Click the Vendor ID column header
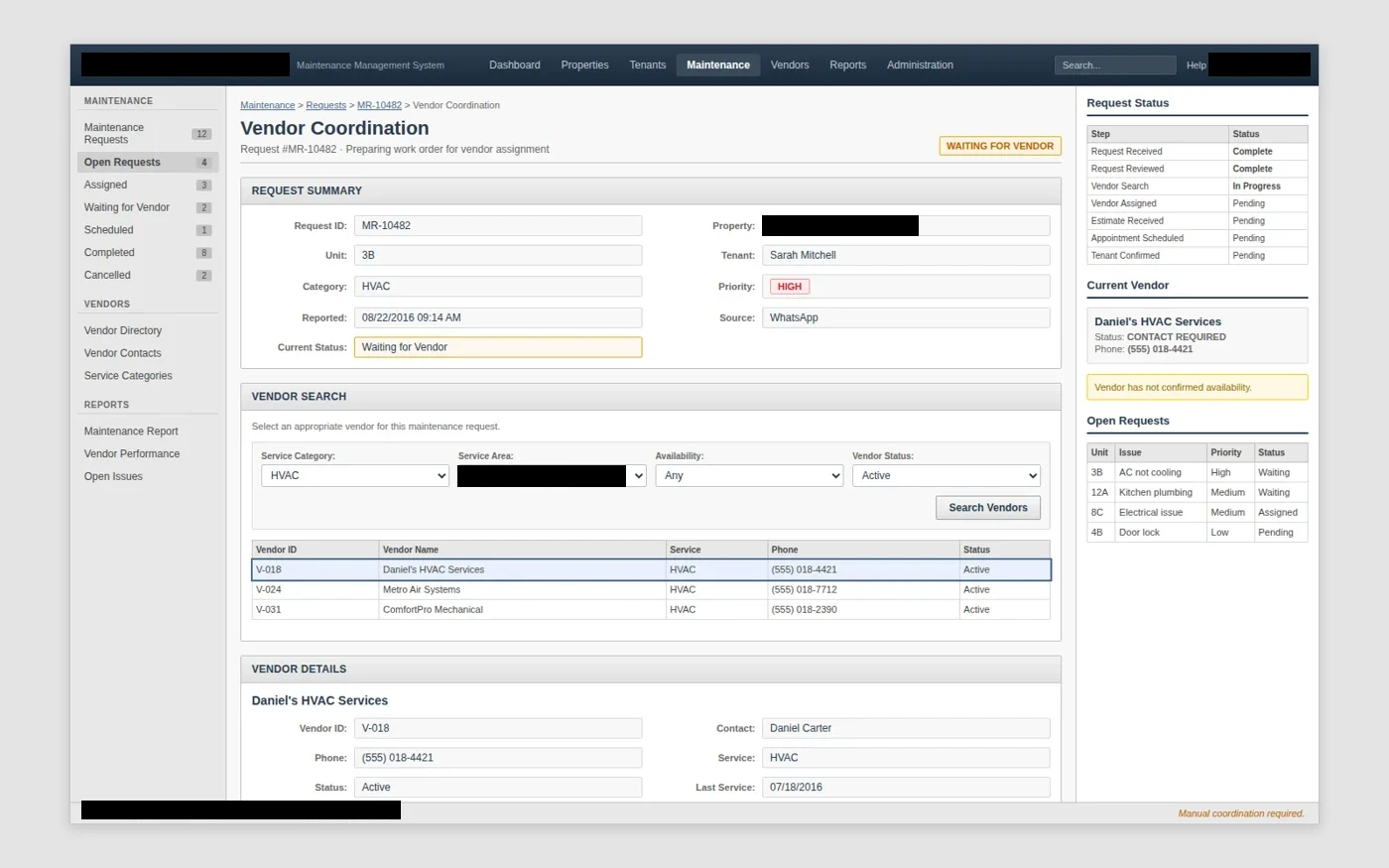The image size is (1389, 868). point(316,550)
